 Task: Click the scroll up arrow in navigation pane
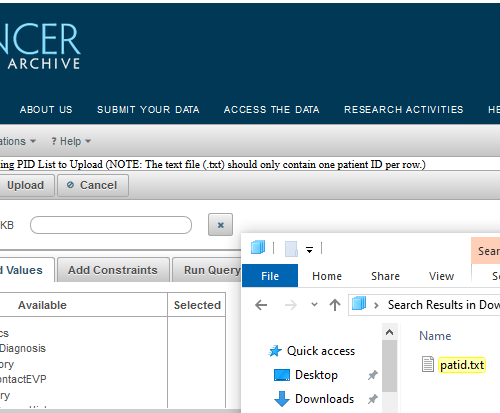[389, 332]
